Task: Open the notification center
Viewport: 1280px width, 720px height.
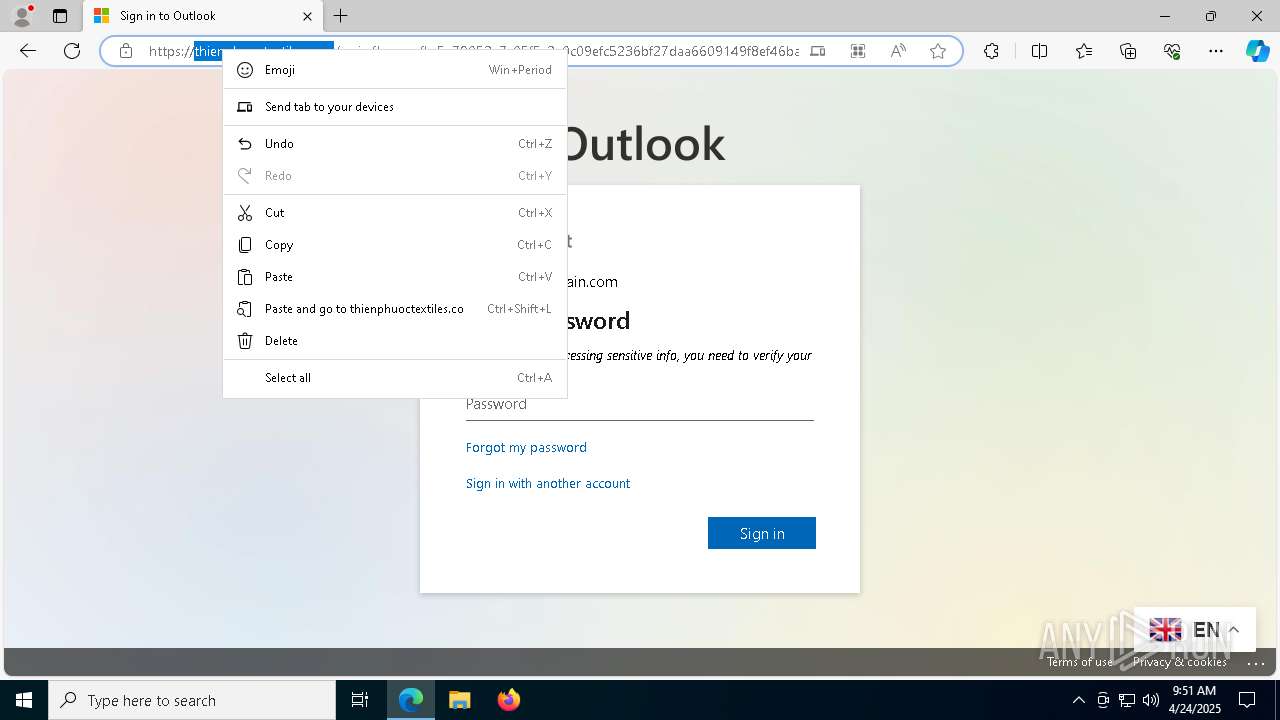Action: (x=1247, y=700)
